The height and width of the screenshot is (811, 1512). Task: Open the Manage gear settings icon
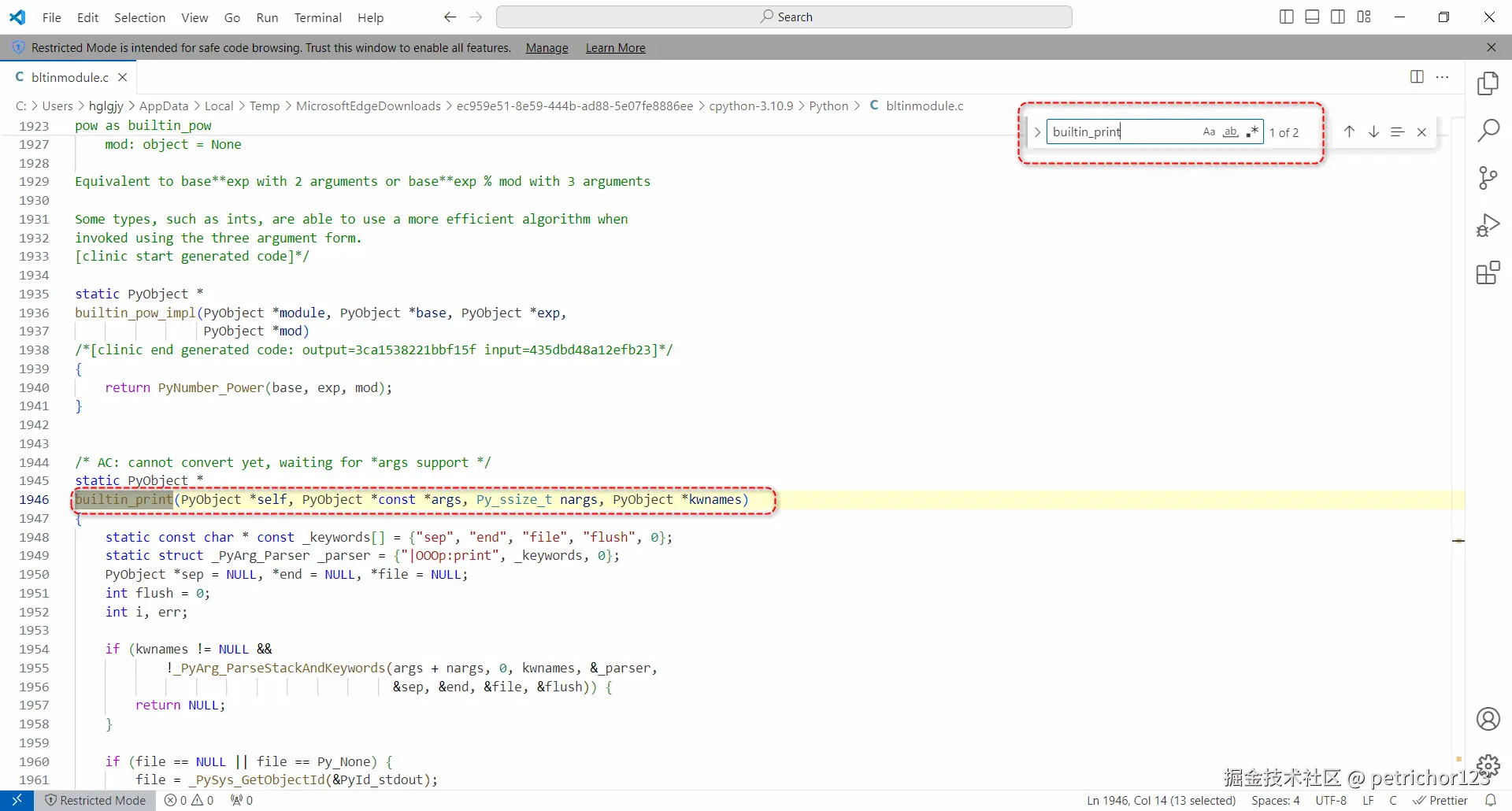coord(1488,765)
